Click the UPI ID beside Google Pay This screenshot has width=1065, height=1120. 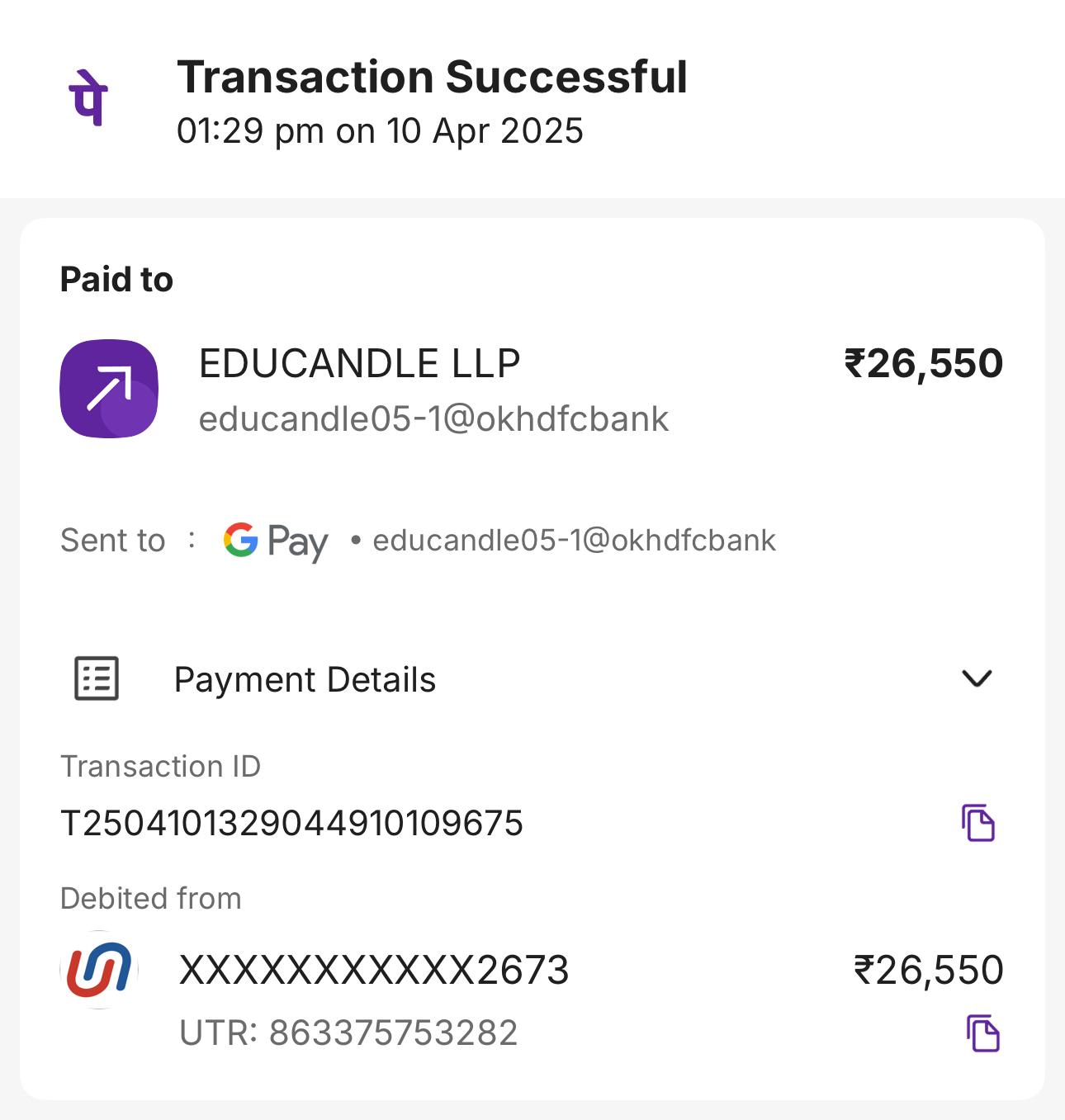click(574, 541)
